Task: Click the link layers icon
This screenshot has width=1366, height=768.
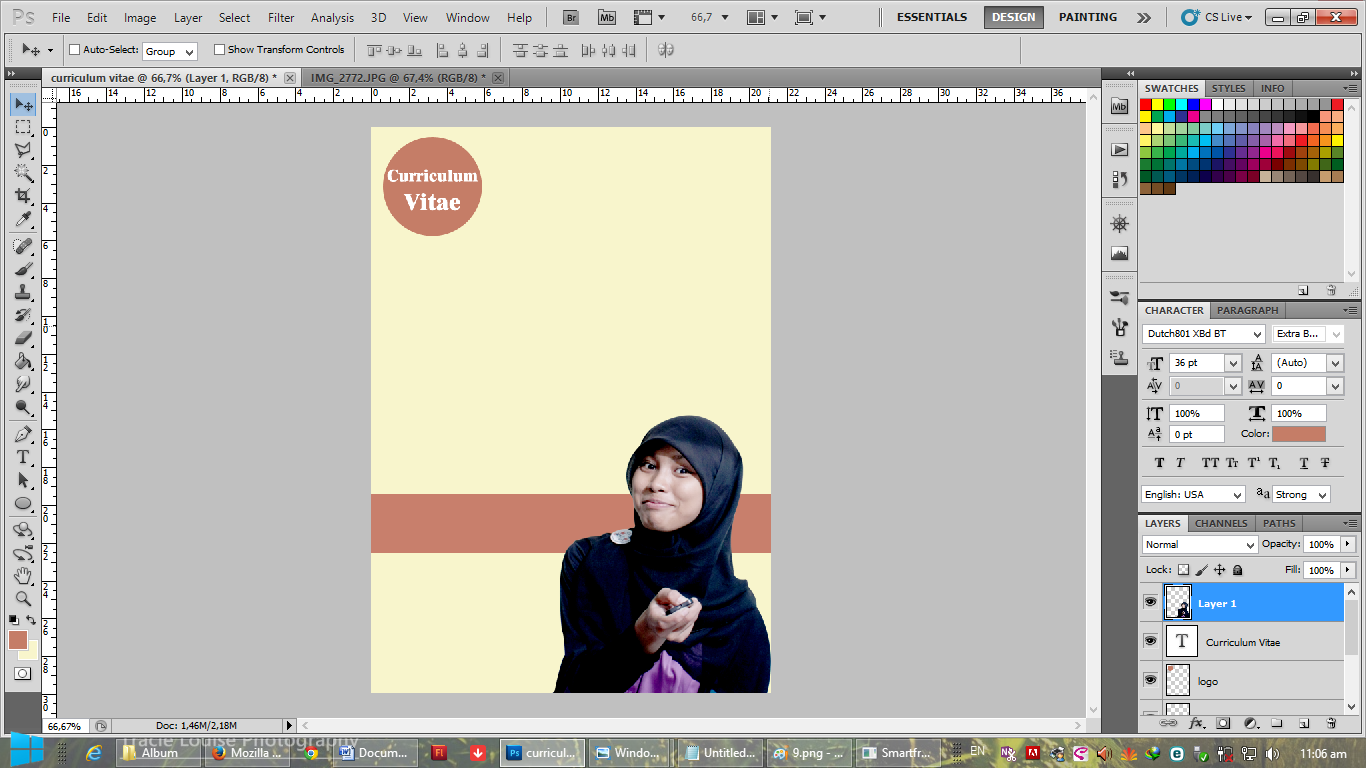Action: point(1167,722)
